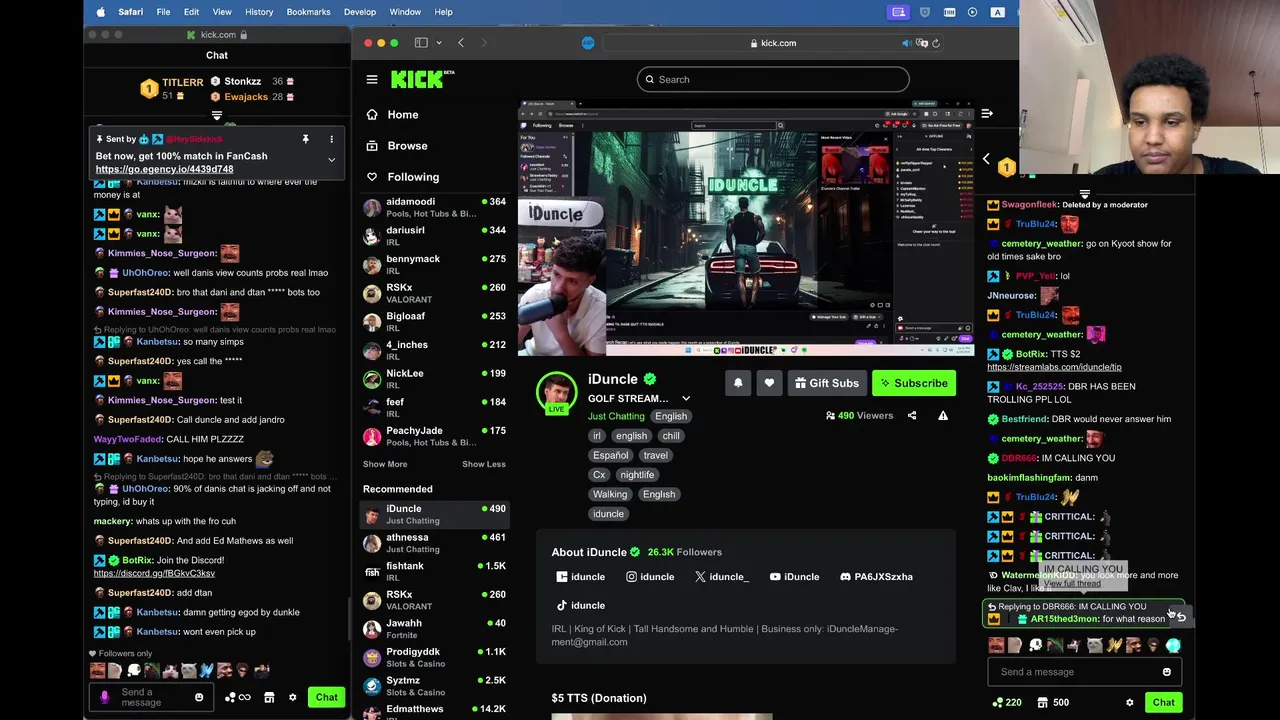Screen dimensions: 1280x720
Task: Go to Home in Kick sidebar
Action: pyautogui.click(x=392, y=115)
